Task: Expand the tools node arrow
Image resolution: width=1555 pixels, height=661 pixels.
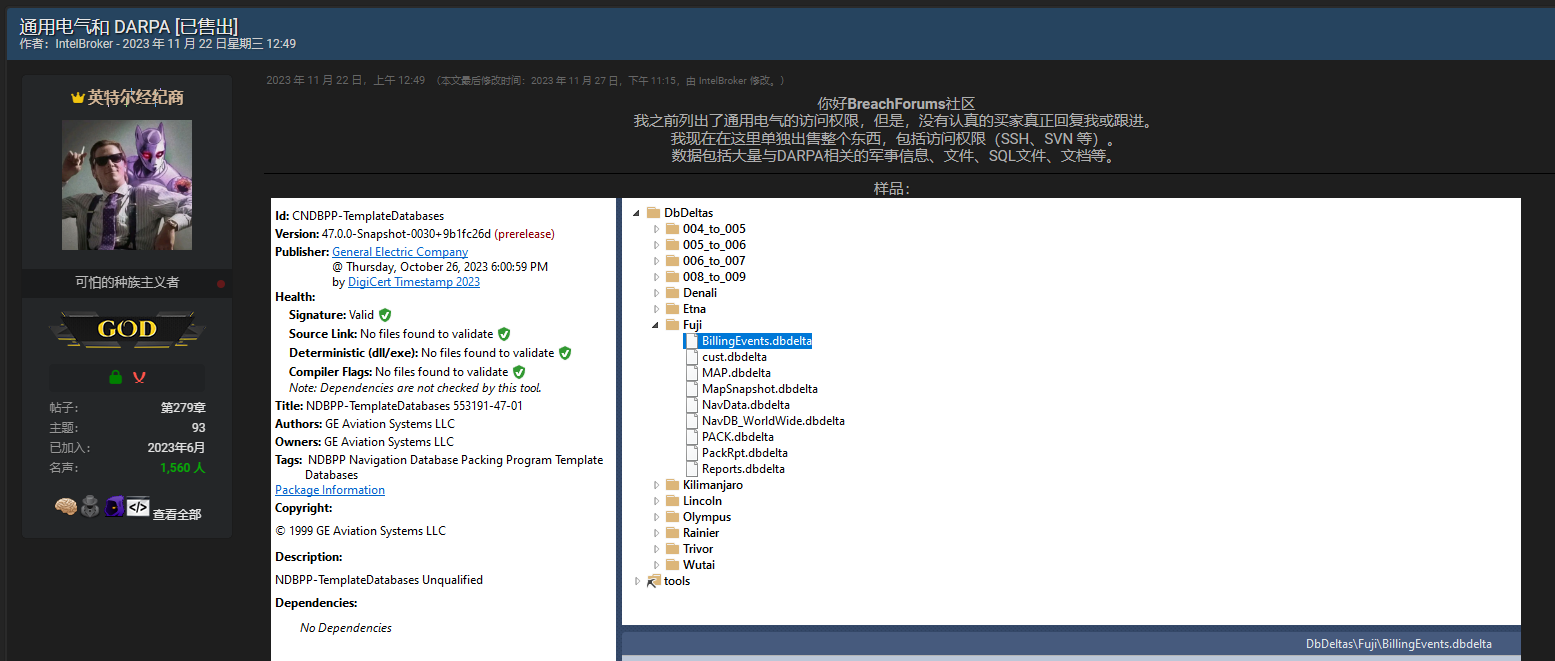Action: (638, 581)
